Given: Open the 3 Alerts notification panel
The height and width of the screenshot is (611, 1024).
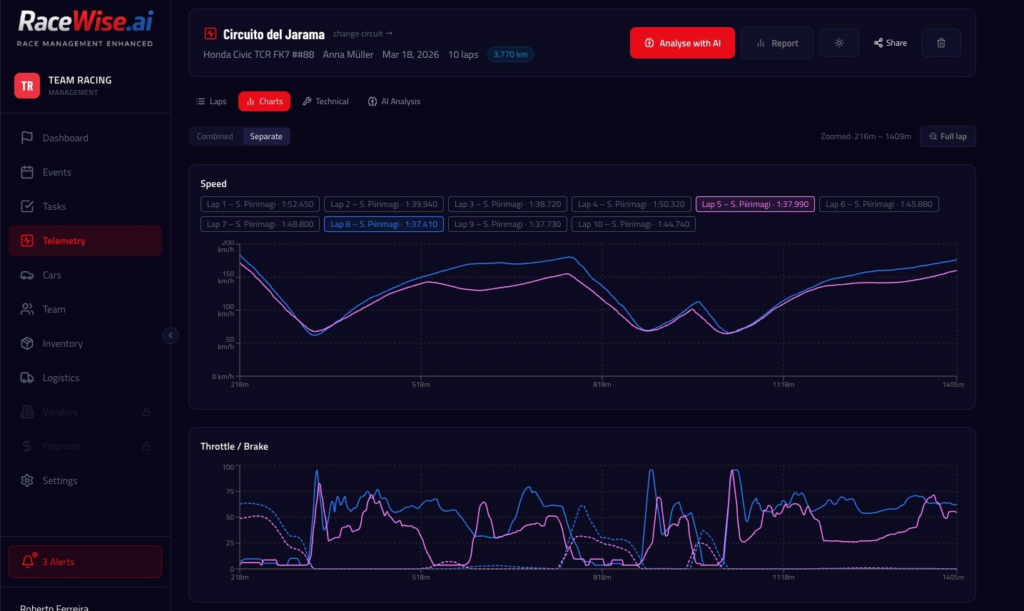Looking at the screenshot, I should click(x=85, y=562).
